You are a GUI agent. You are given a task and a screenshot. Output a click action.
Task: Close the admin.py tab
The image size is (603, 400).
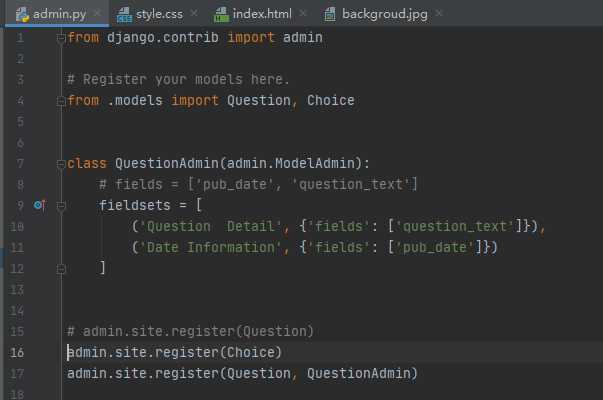[x=94, y=14]
